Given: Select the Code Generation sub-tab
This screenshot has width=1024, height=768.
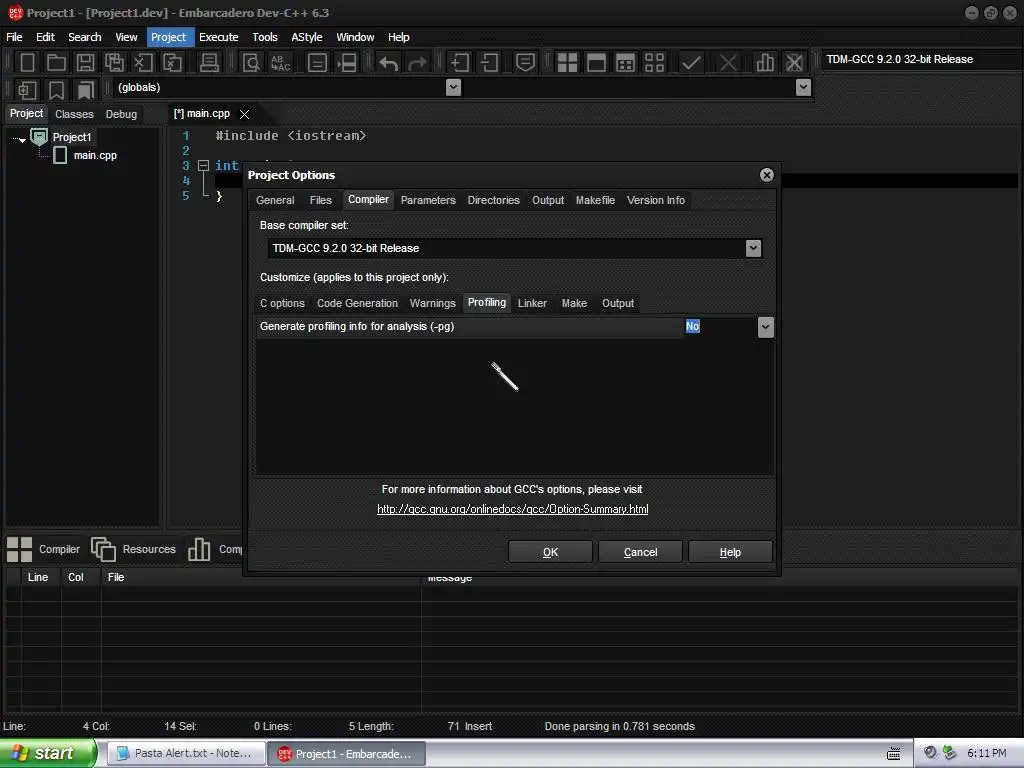Looking at the screenshot, I should pos(357,303).
